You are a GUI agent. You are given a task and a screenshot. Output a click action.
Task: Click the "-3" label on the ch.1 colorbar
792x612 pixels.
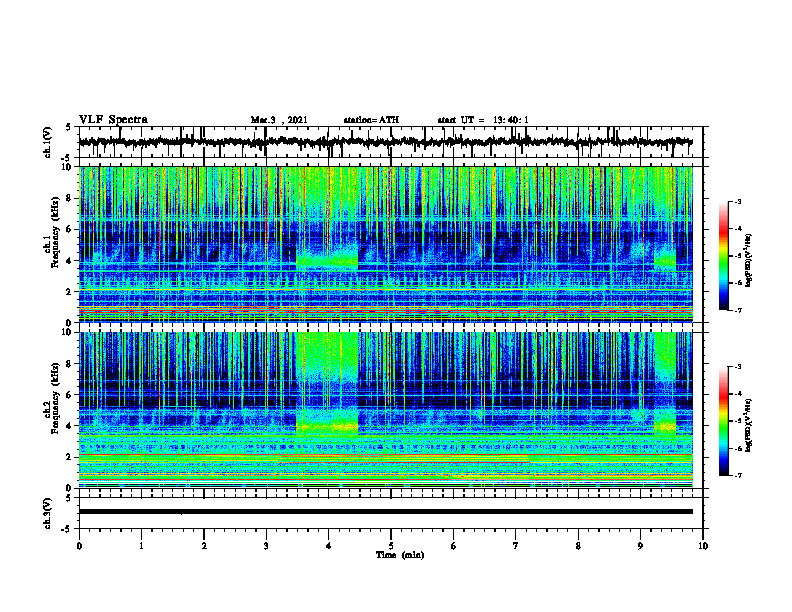tap(738, 201)
